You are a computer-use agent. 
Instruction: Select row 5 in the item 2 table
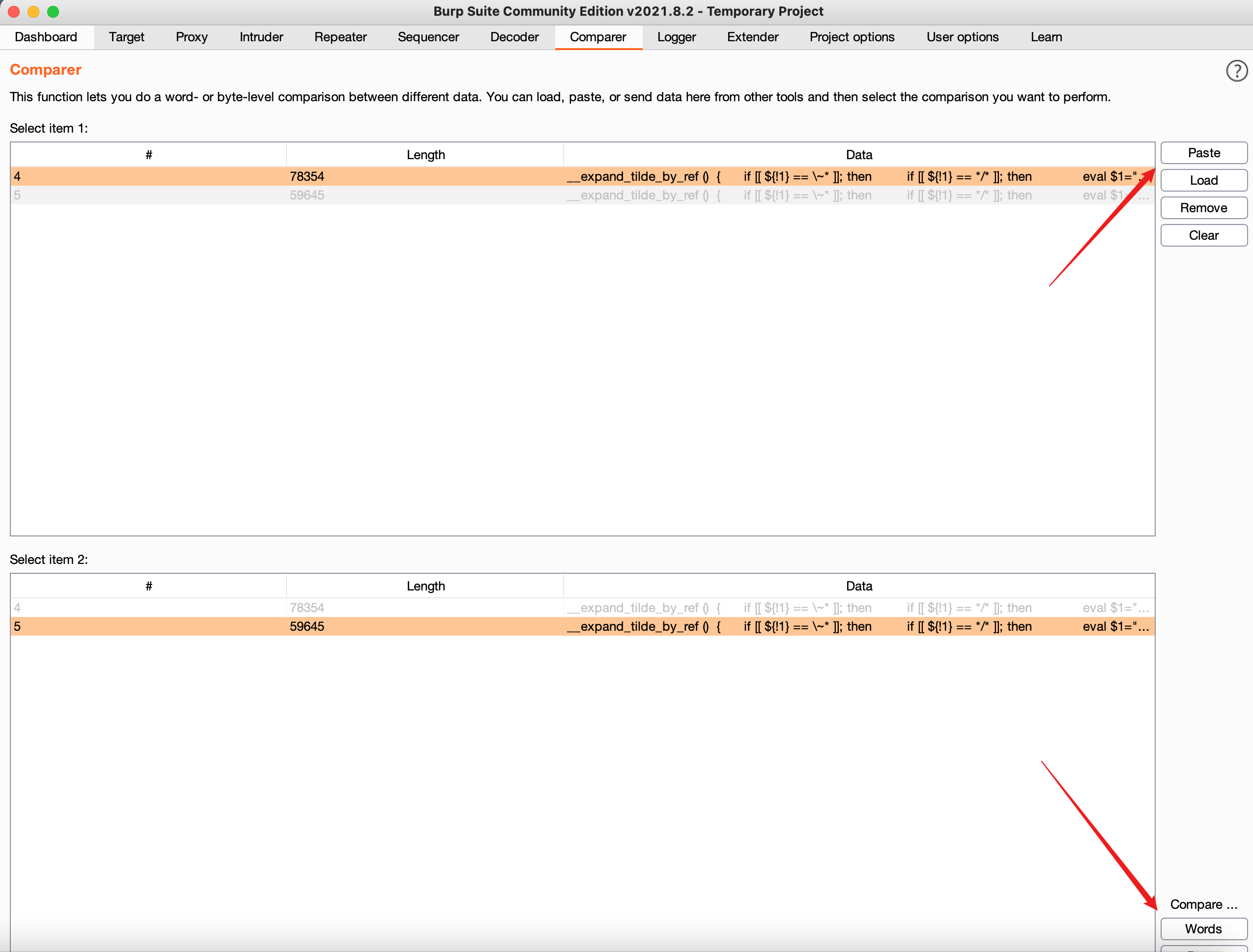pyautogui.click(x=583, y=626)
